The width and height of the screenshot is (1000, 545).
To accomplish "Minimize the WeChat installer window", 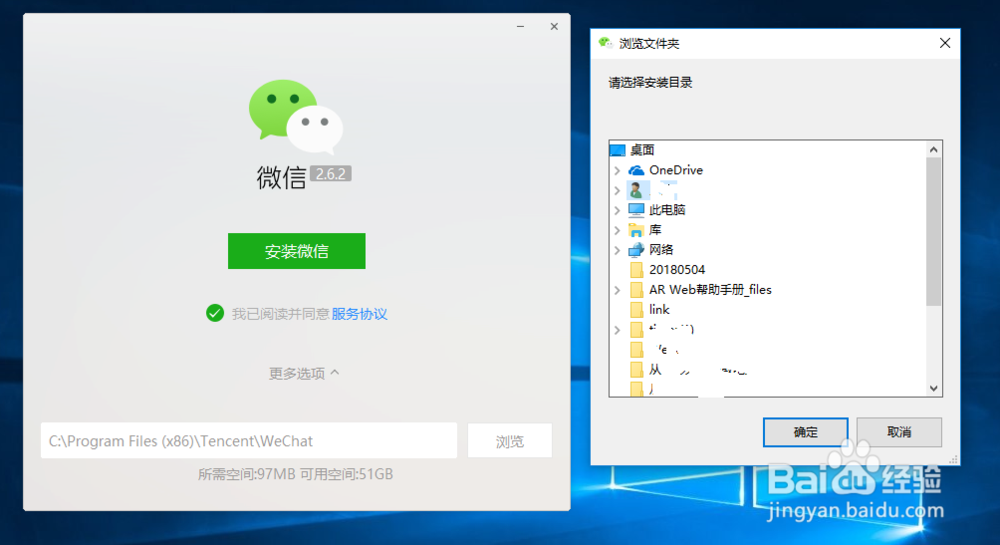I will pyautogui.click(x=520, y=27).
